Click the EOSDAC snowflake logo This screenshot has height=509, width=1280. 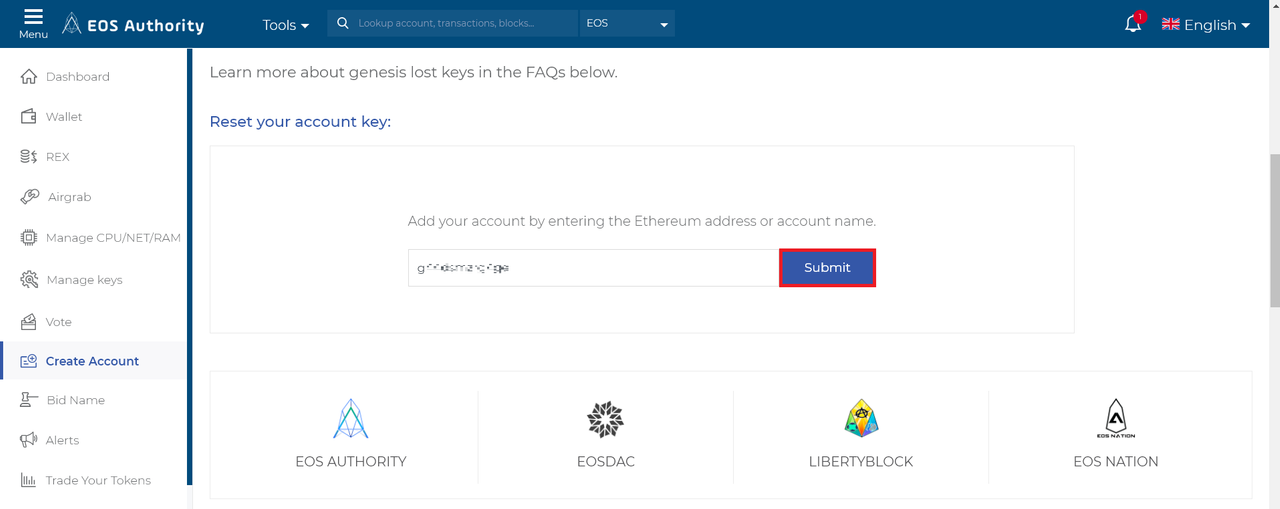(x=605, y=420)
